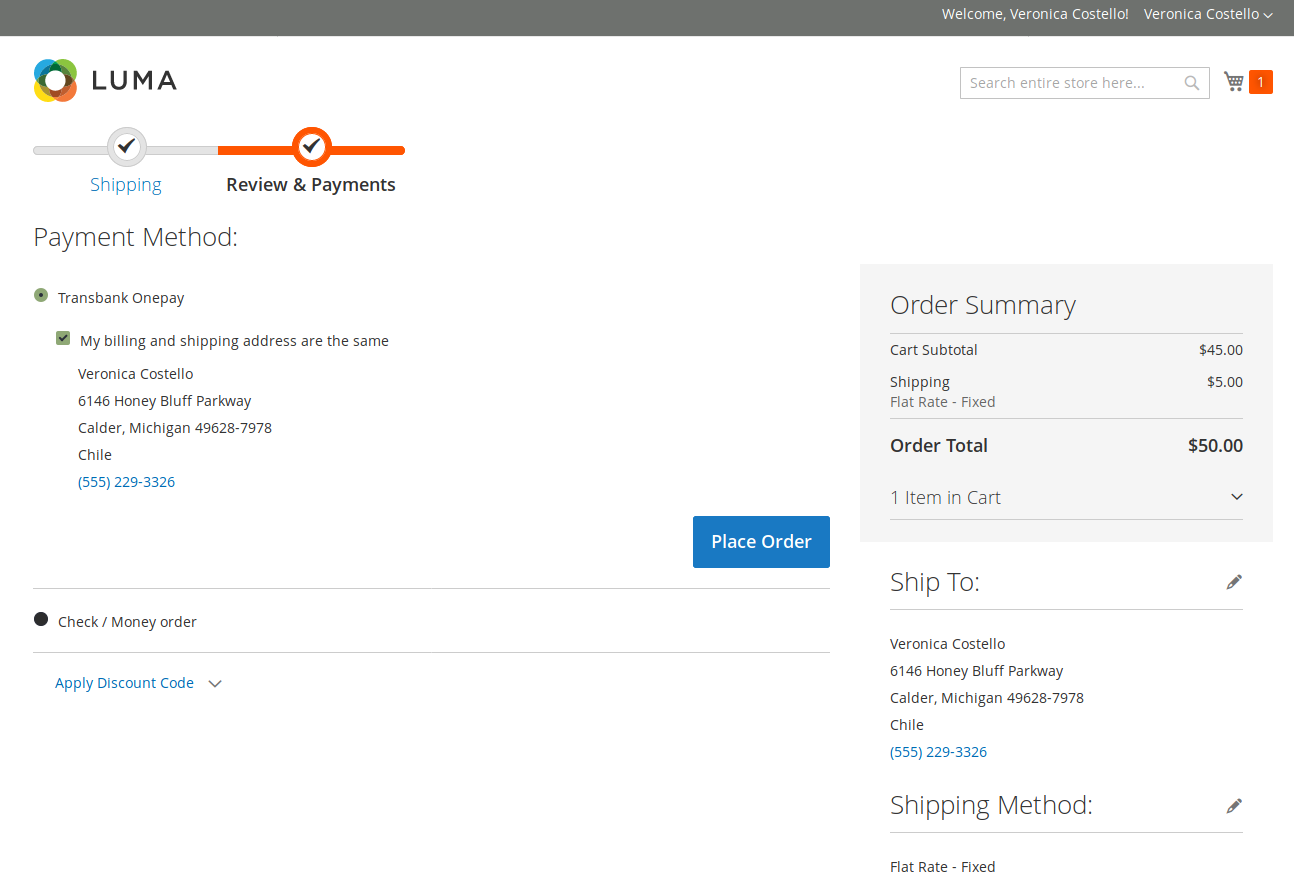Edit the Ship To address pencil icon
1294x878 pixels.
coord(1234,582)
